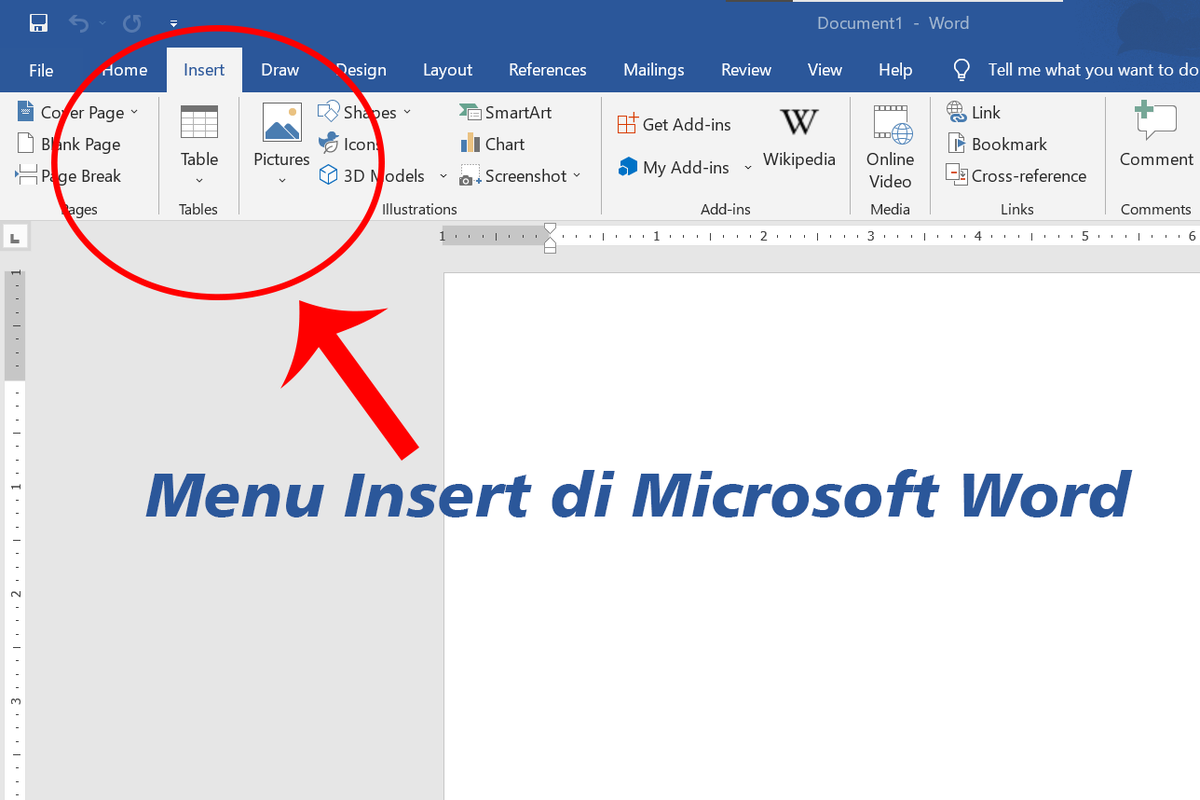Expand the Screenshot dropdown
Viewport: 1200px width, 800px height.
pos(577,176)
